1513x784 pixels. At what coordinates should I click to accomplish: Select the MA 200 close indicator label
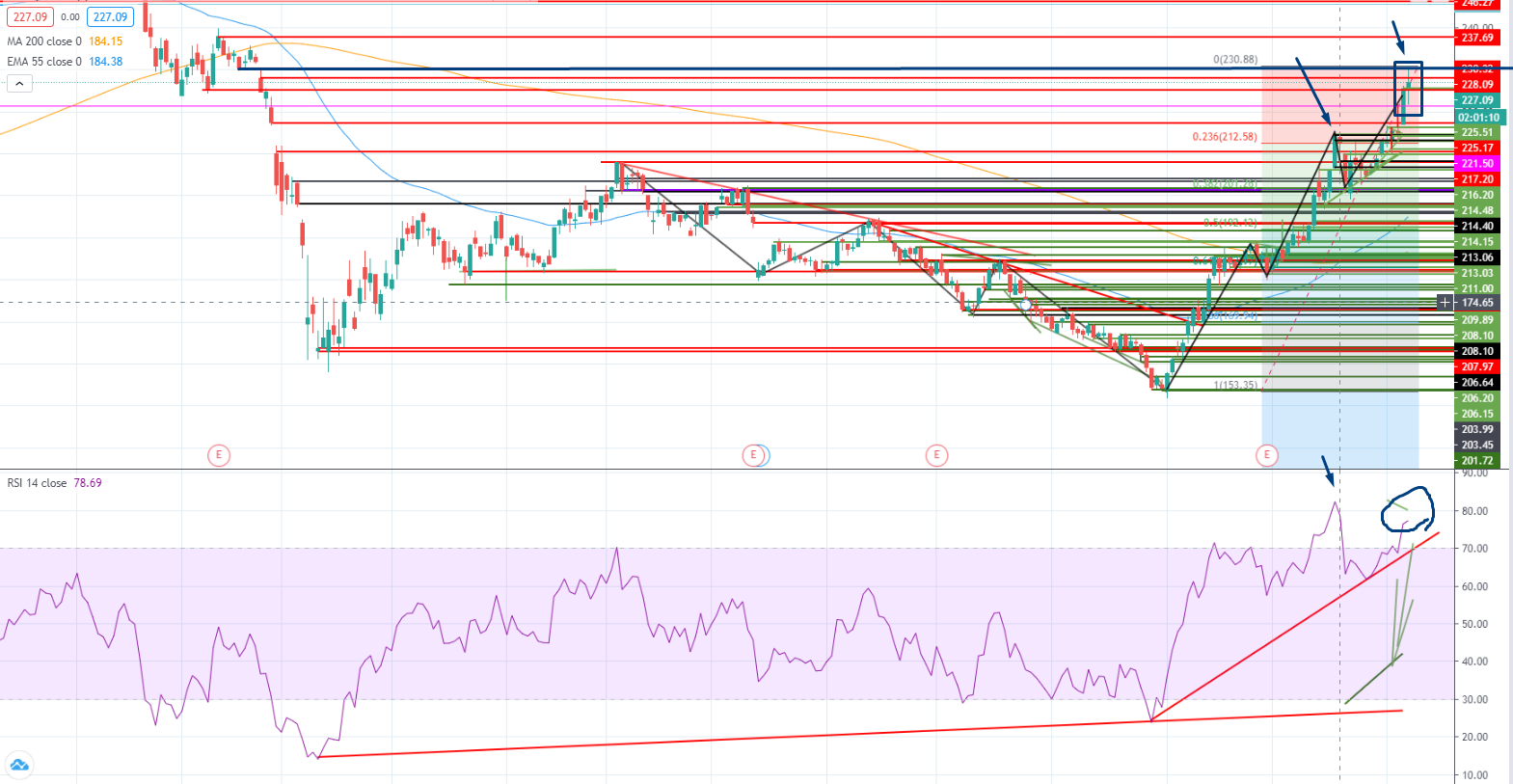click(x=44, y=41)
